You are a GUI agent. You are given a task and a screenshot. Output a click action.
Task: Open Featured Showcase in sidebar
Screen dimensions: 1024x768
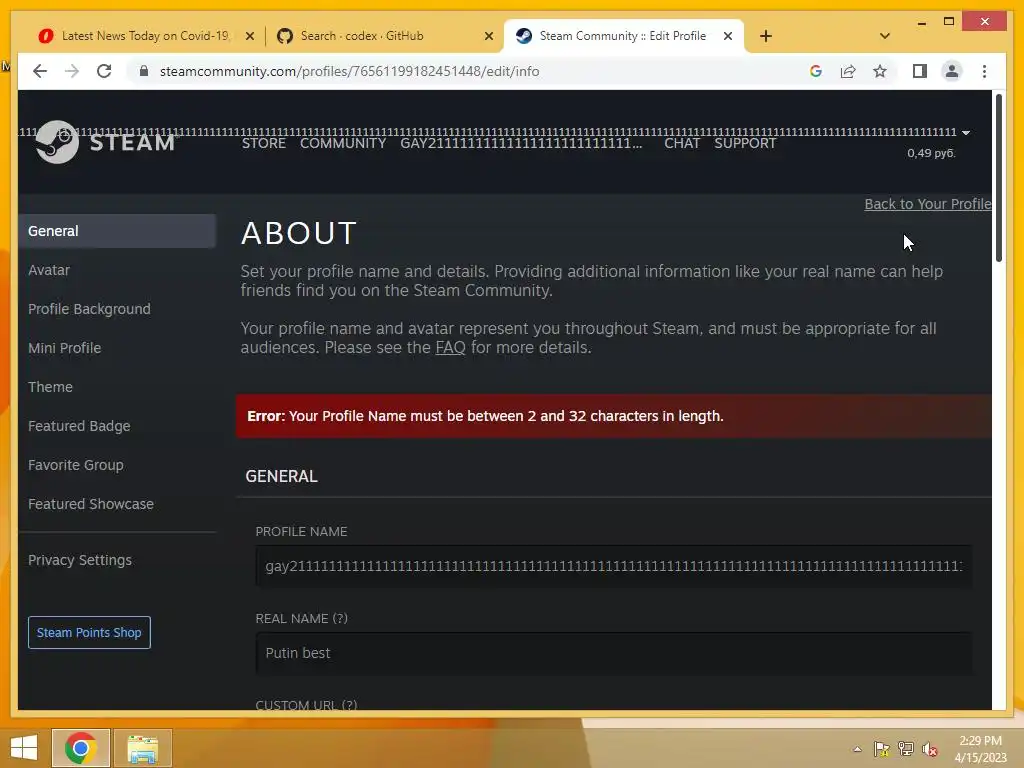pyautogui.click(x=91, y=504)
